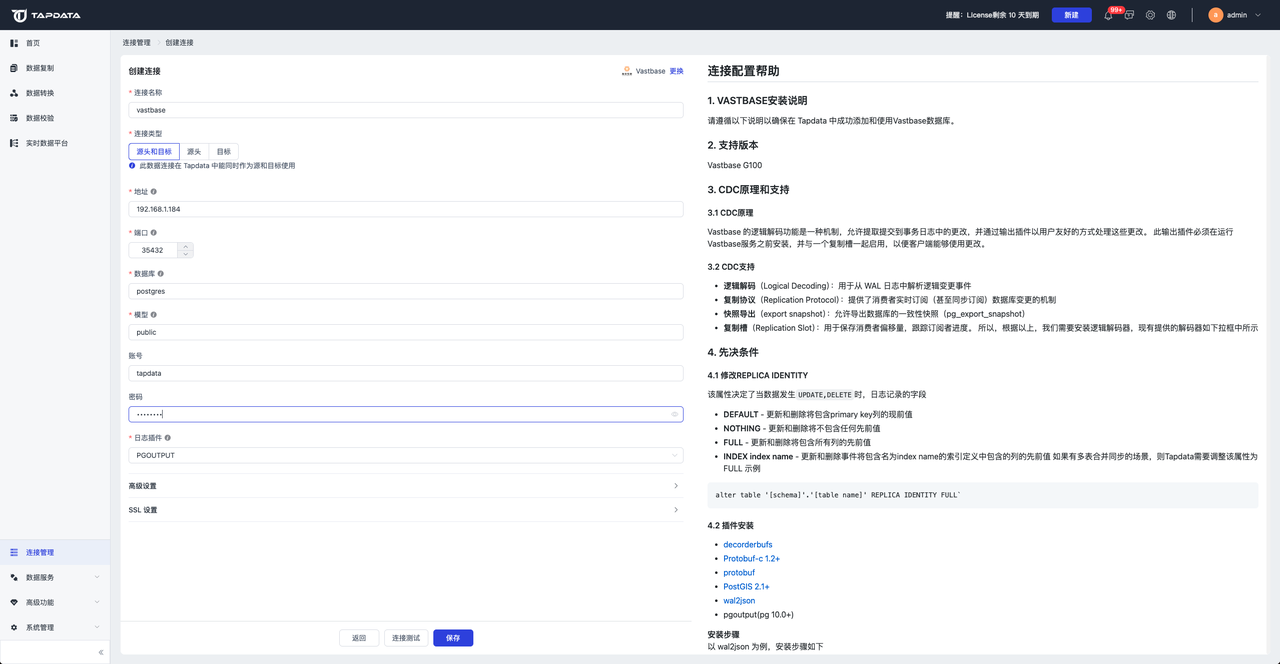The width and height of the screenshot is (1280, 664).
Task: Select 源头 connection type
Action: 194,152
